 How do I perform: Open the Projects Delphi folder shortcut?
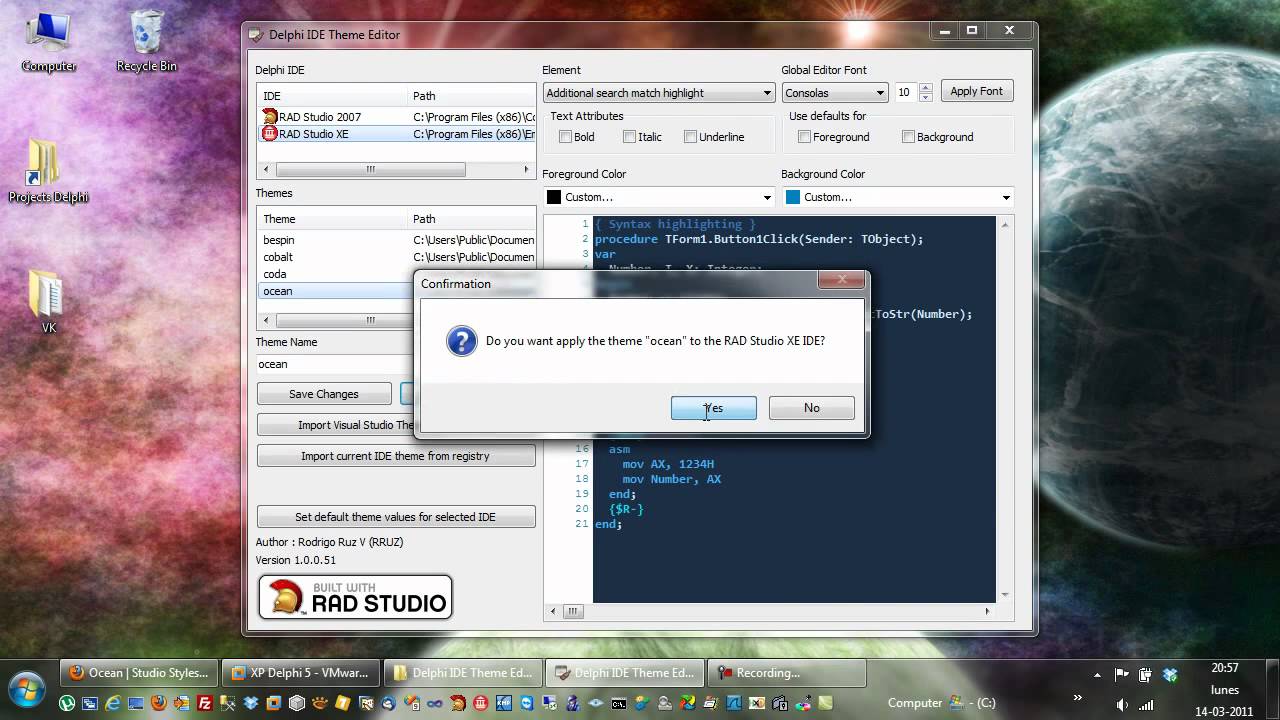48,172
